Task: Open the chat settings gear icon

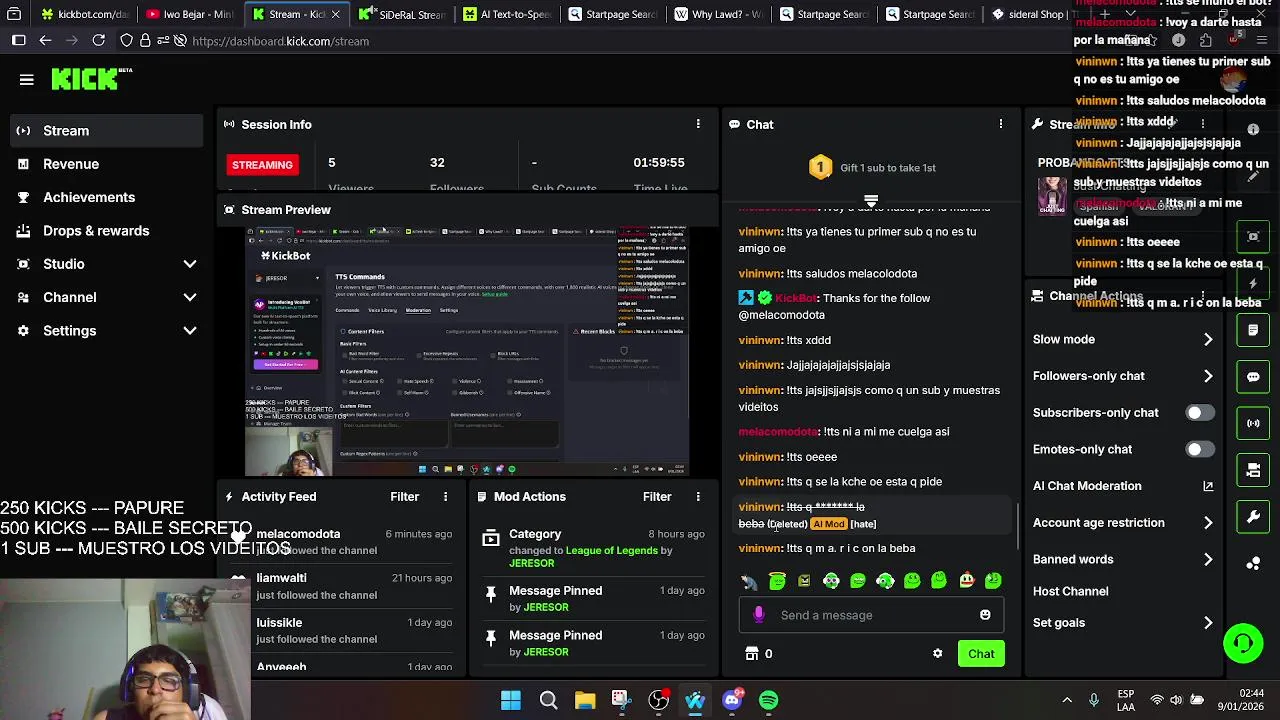Action: tap(937, 653)
